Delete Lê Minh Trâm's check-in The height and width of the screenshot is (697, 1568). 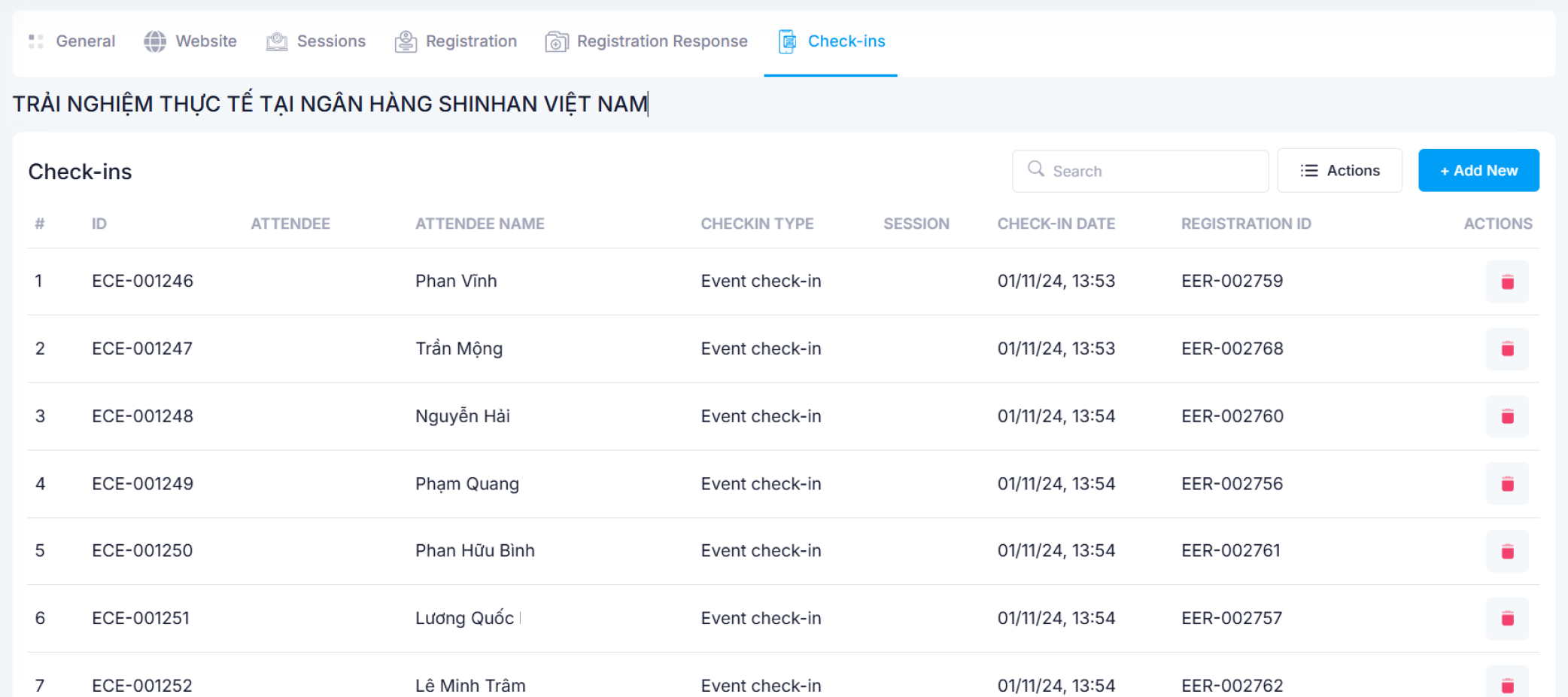(1506, 683)
